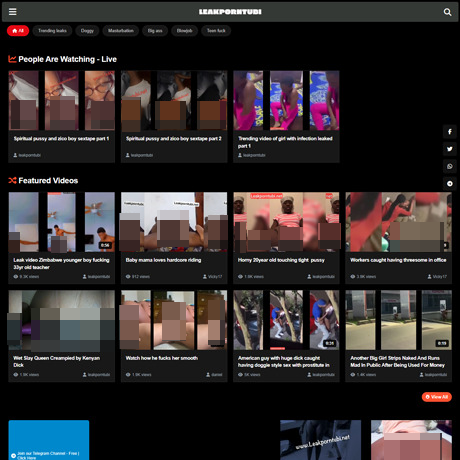Share the page via Facebook icon
Screen dimensions: 460x460
(450, 132)
